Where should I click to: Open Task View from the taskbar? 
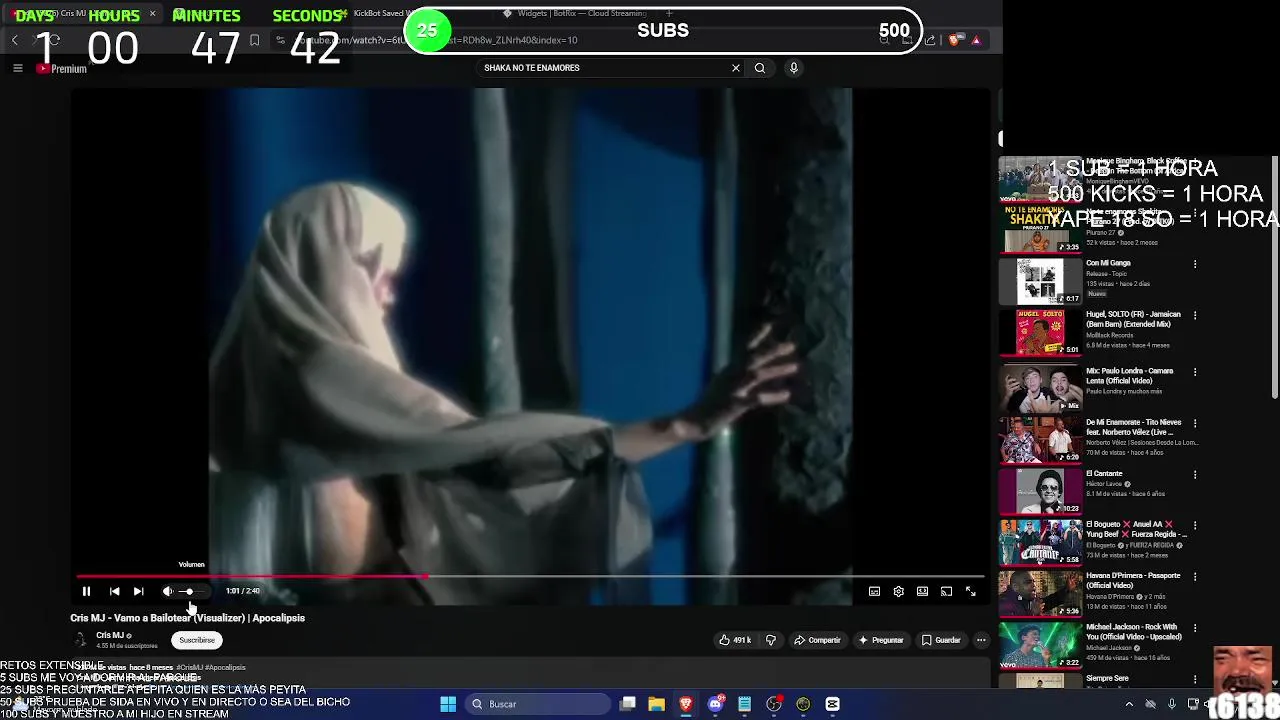(x=627, y=704)
